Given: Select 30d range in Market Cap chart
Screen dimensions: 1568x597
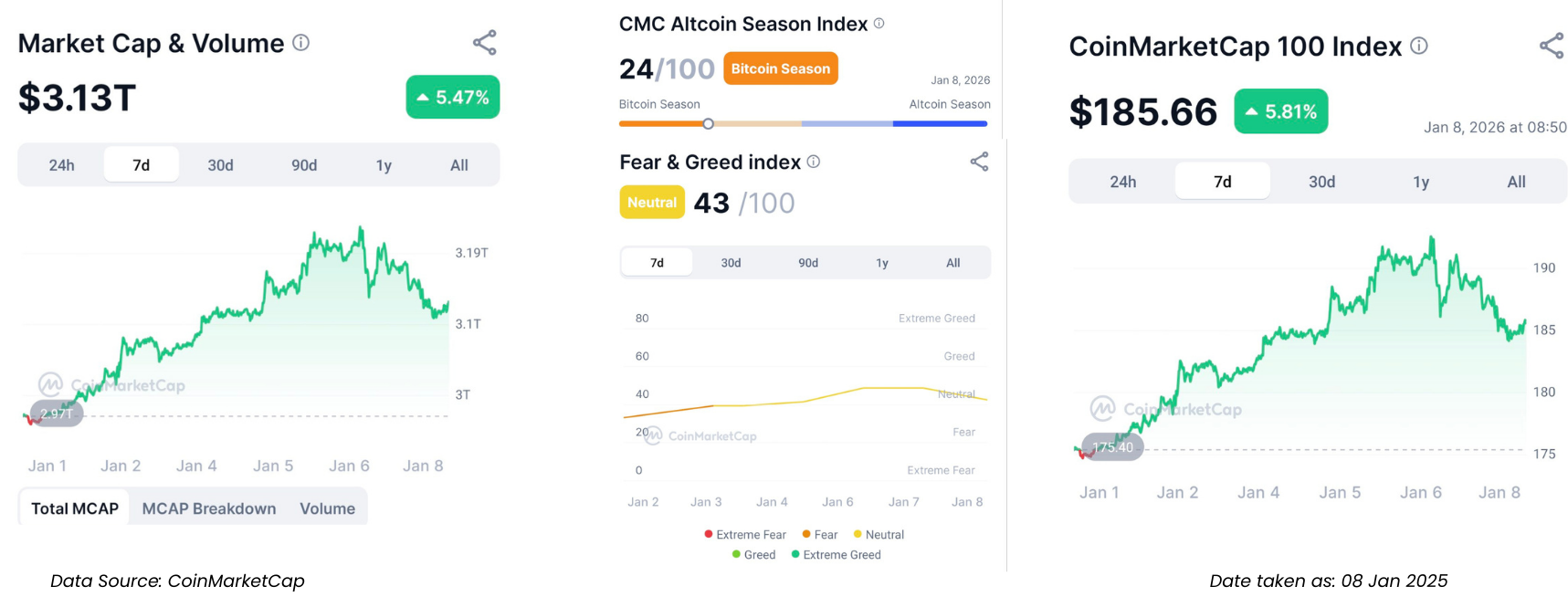Looking at the screenshot, I should [220, 165].
